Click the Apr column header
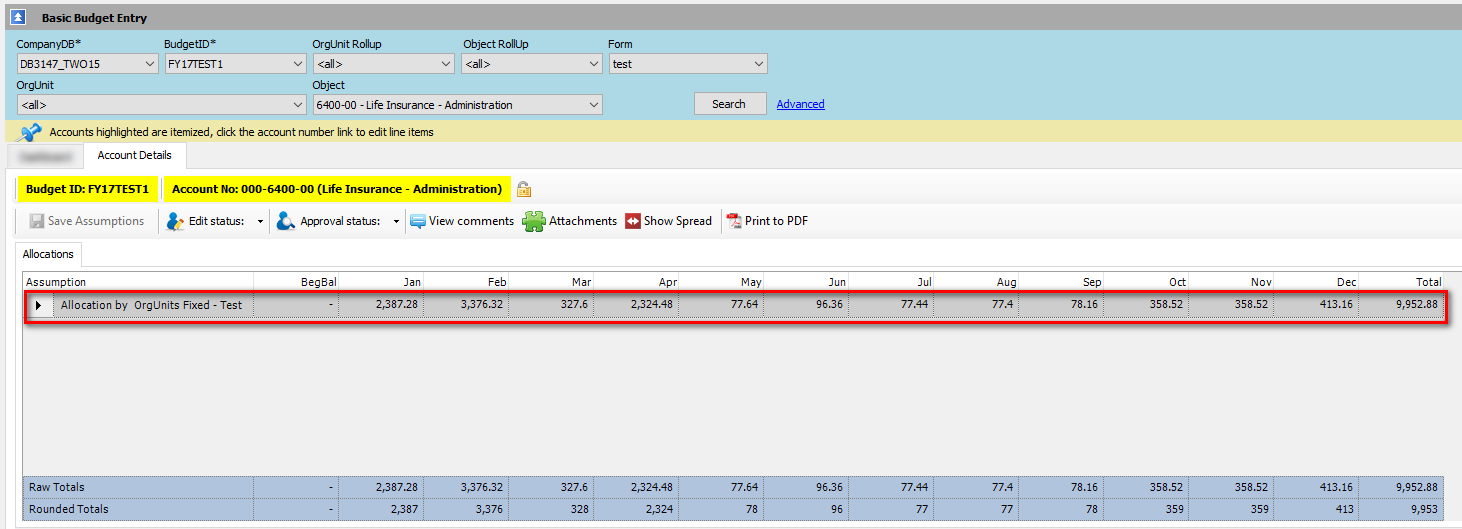The width and height of the screenshot is (1462, 529). [636, 282]
